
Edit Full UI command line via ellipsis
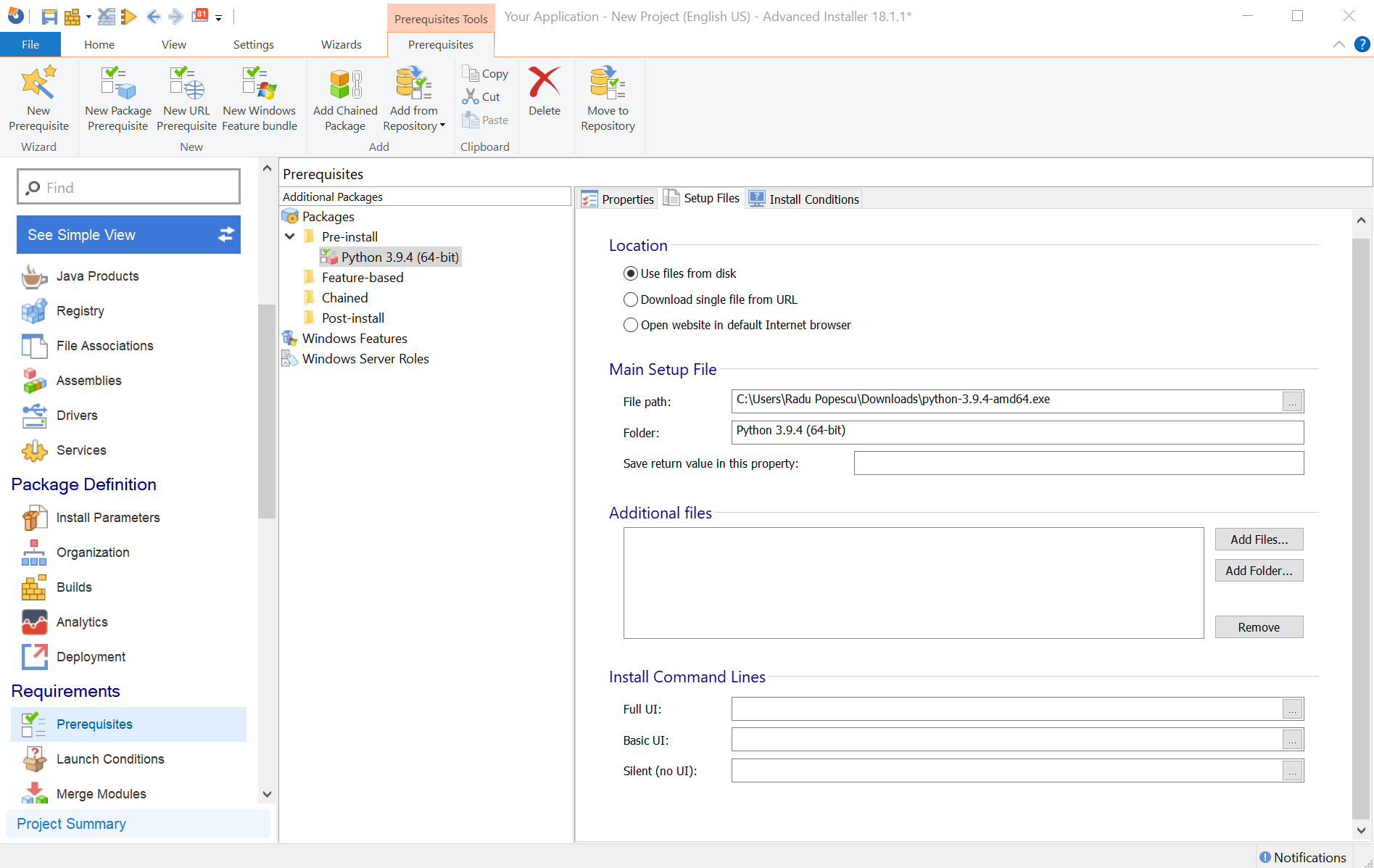coord(1292,708)
